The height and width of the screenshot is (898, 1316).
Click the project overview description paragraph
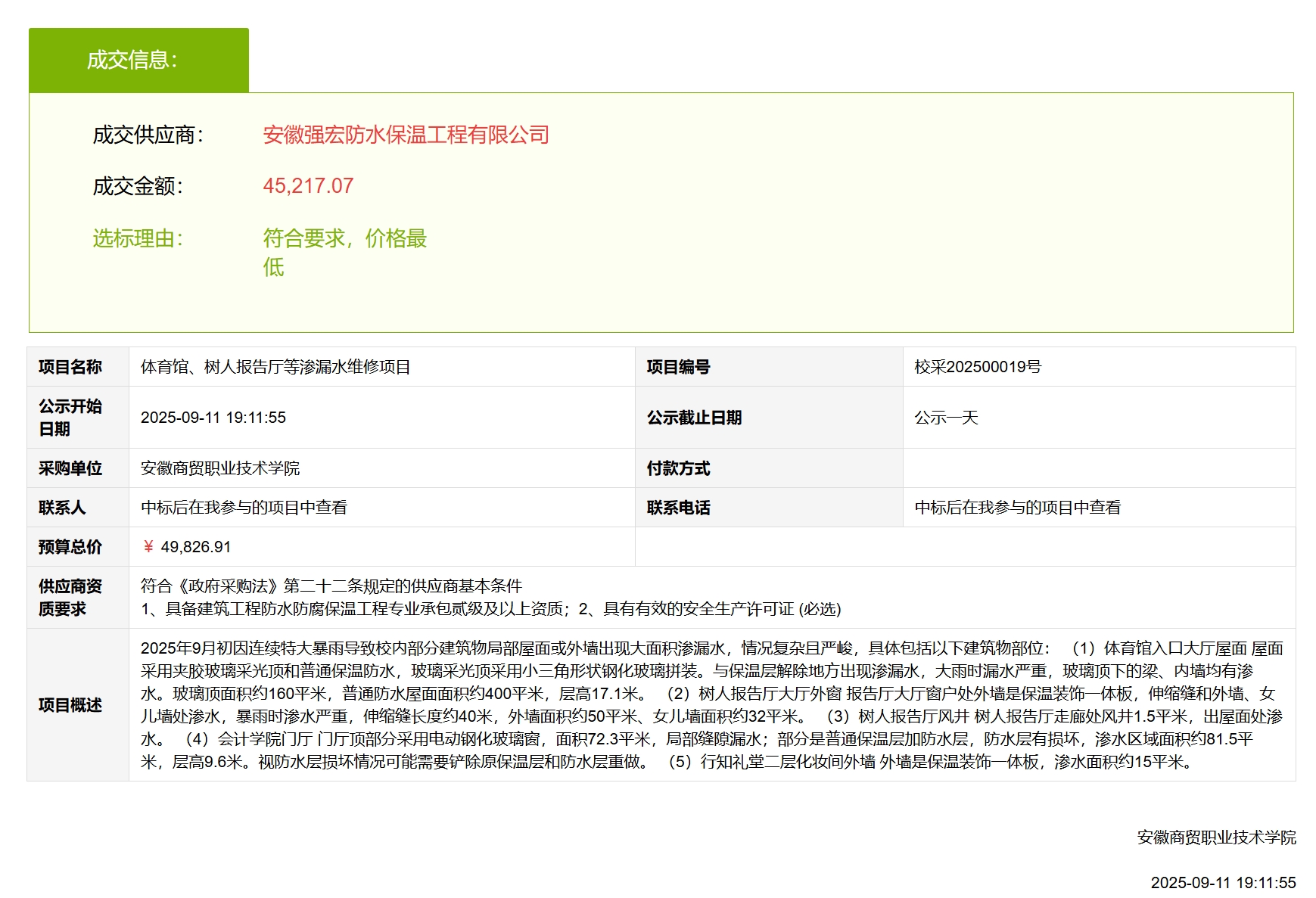[x=711, y=705]
